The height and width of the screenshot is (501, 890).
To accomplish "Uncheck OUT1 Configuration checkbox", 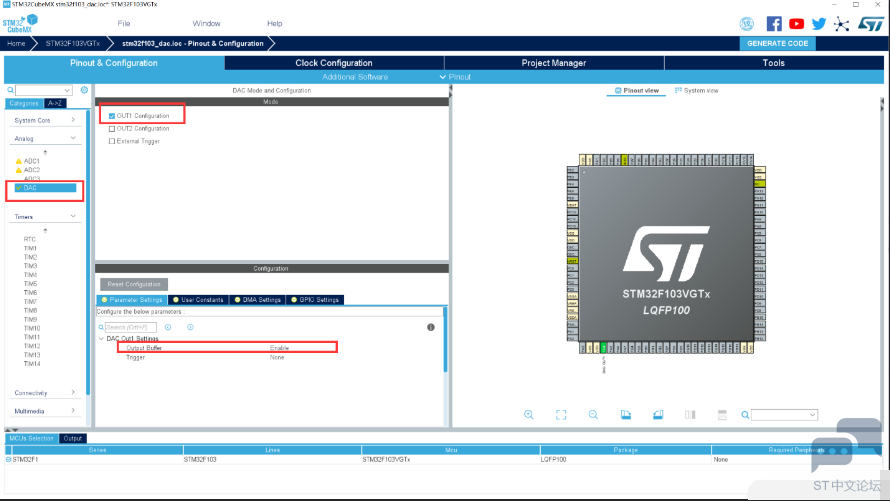I will tap(112, 116).
